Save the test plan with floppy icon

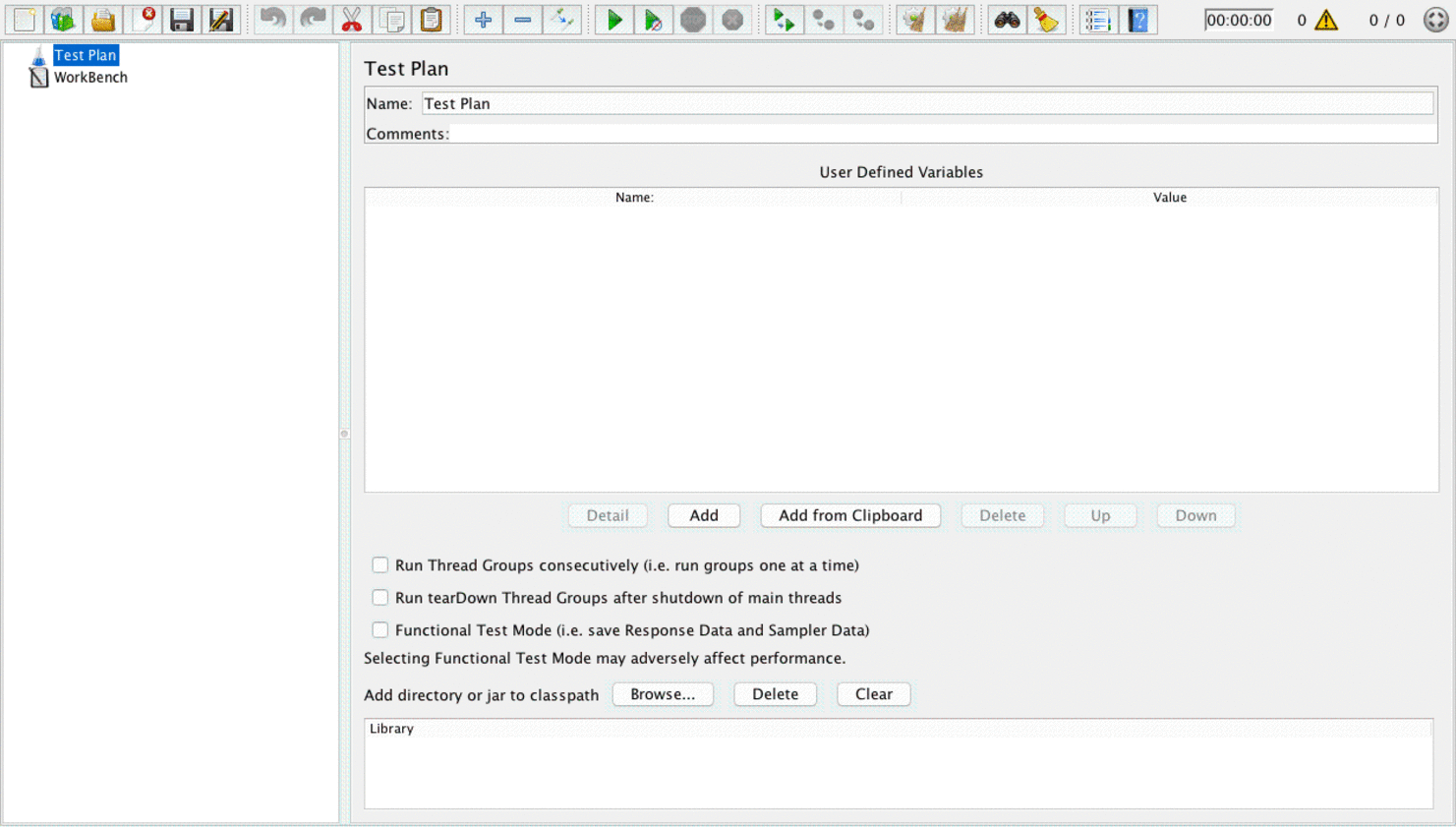(182, 20)
